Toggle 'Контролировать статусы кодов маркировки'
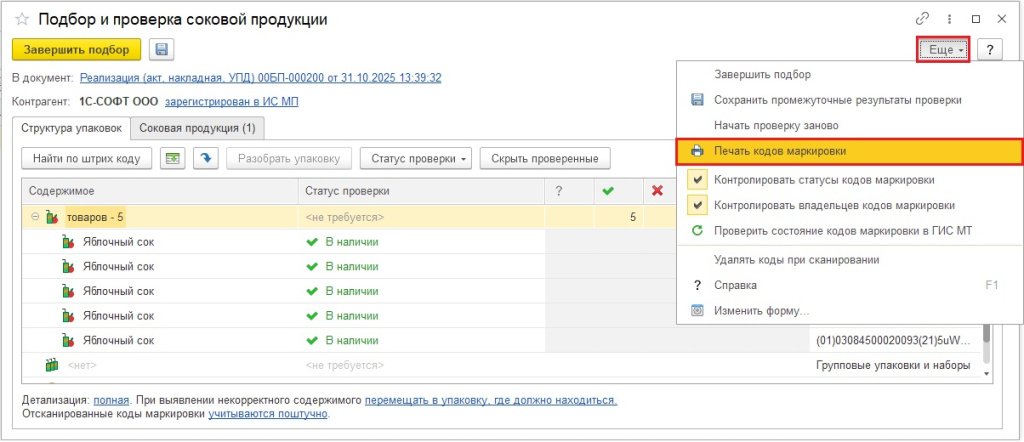Viewport: 1024px width, 442px height. (x=824, y=180)
